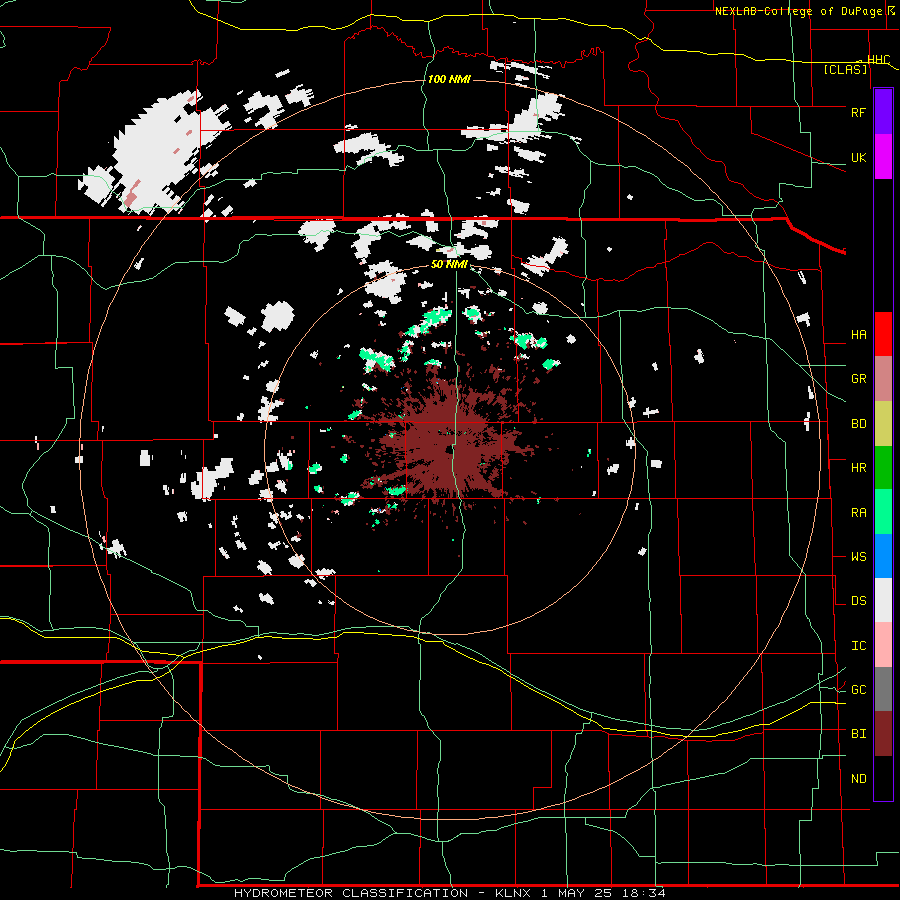Viewport: 900px width, 900px height.
Task: Click the HA legend label
Action: (858, 334)
